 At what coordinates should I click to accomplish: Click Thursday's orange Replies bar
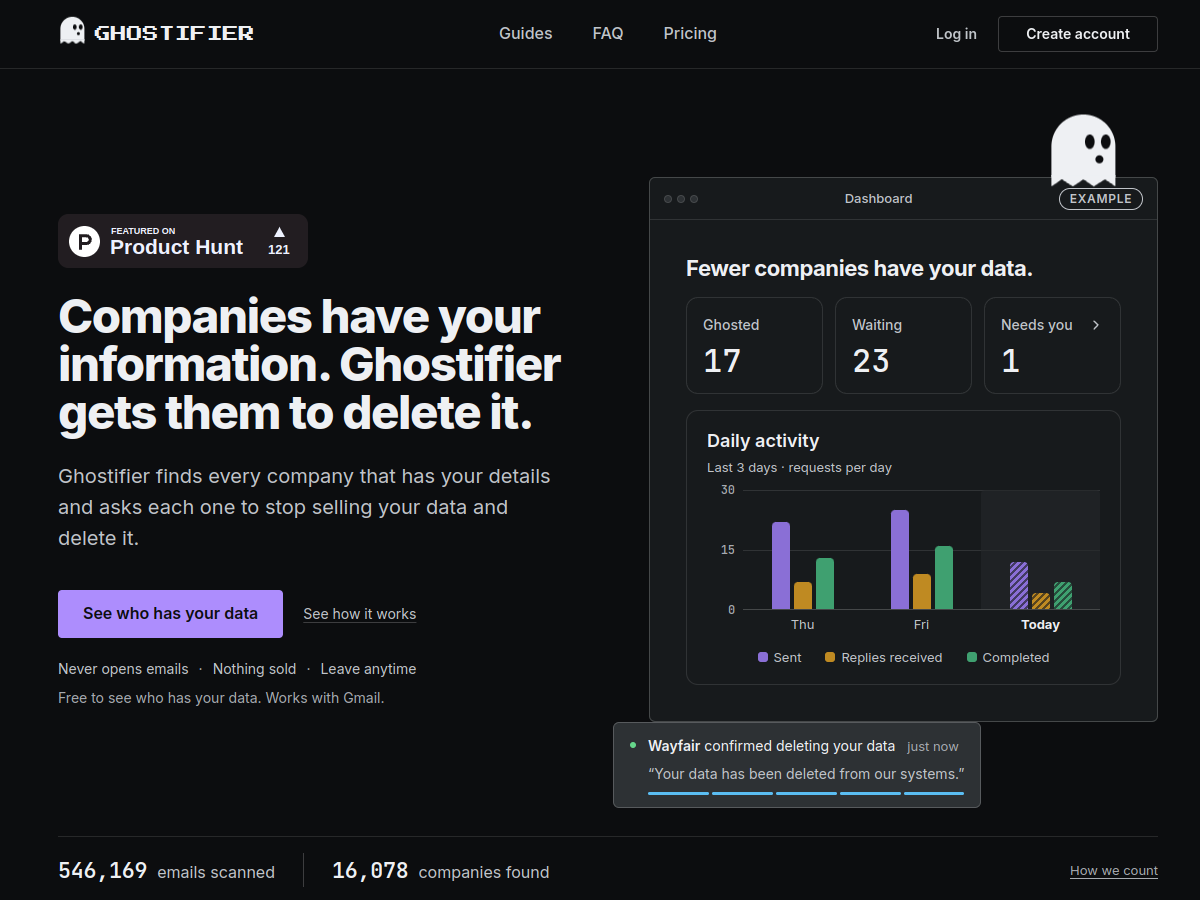(x=803, y=596)
